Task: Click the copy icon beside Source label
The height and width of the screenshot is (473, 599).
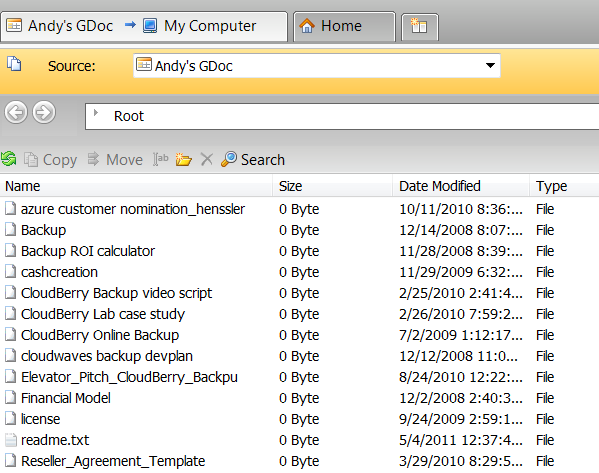Action: pos(15,64)
